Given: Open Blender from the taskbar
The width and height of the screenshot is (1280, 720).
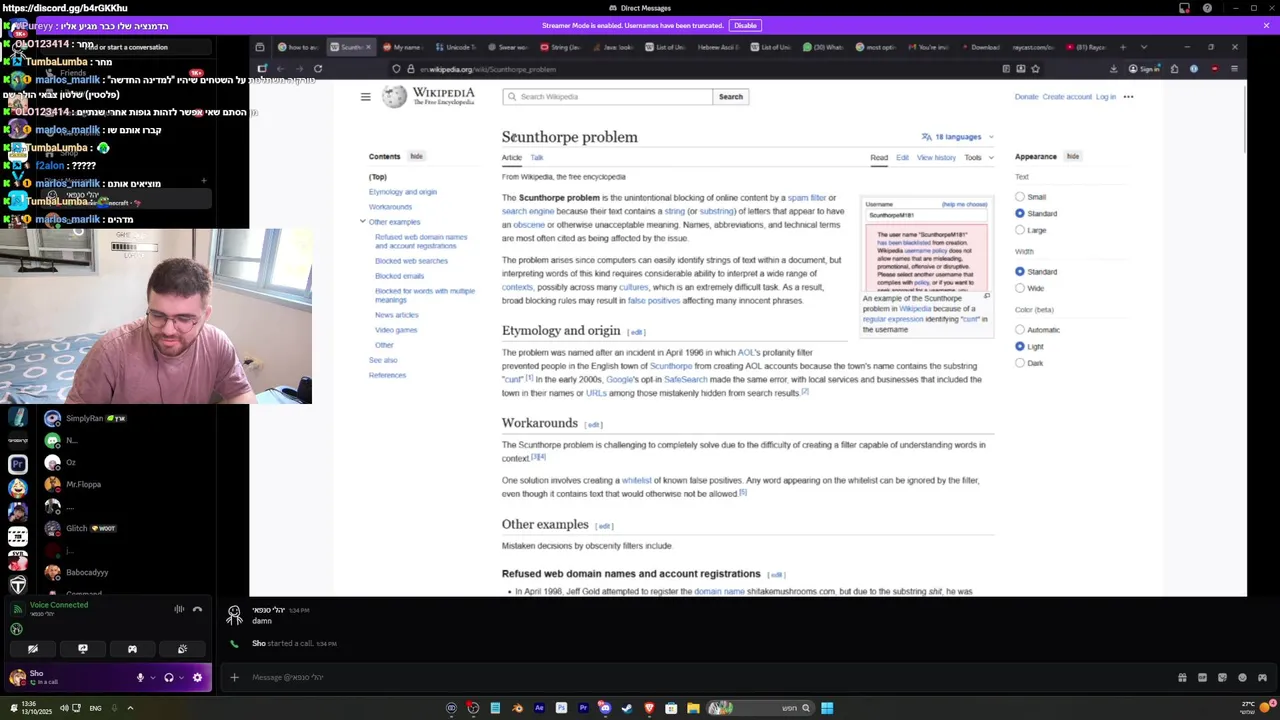Looking at the screenshot, I should [x=517, y=708].
